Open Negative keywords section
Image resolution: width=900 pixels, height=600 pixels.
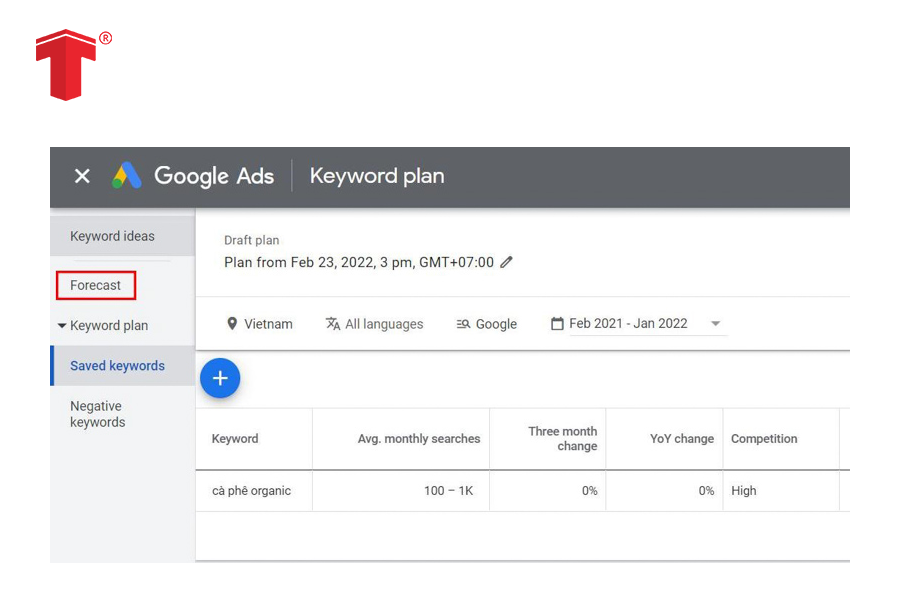click(98, 414)
